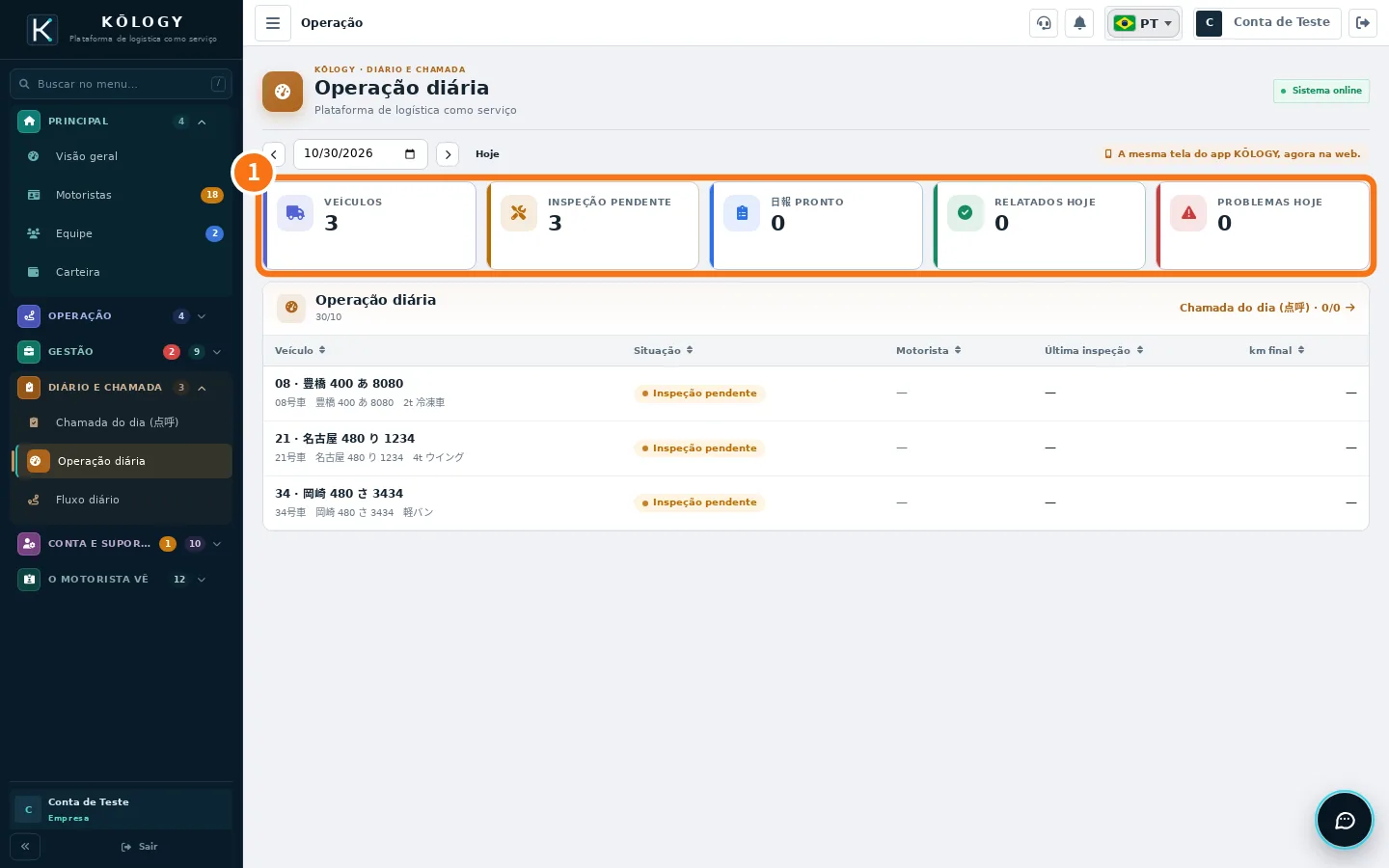1389x868 pixels.
Task: Go to previous day arrow
Action: click(274, 154)
